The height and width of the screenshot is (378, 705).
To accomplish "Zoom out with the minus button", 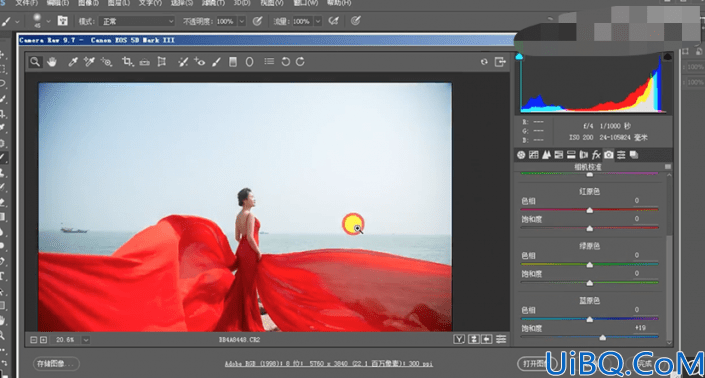I will pos(33,340).
